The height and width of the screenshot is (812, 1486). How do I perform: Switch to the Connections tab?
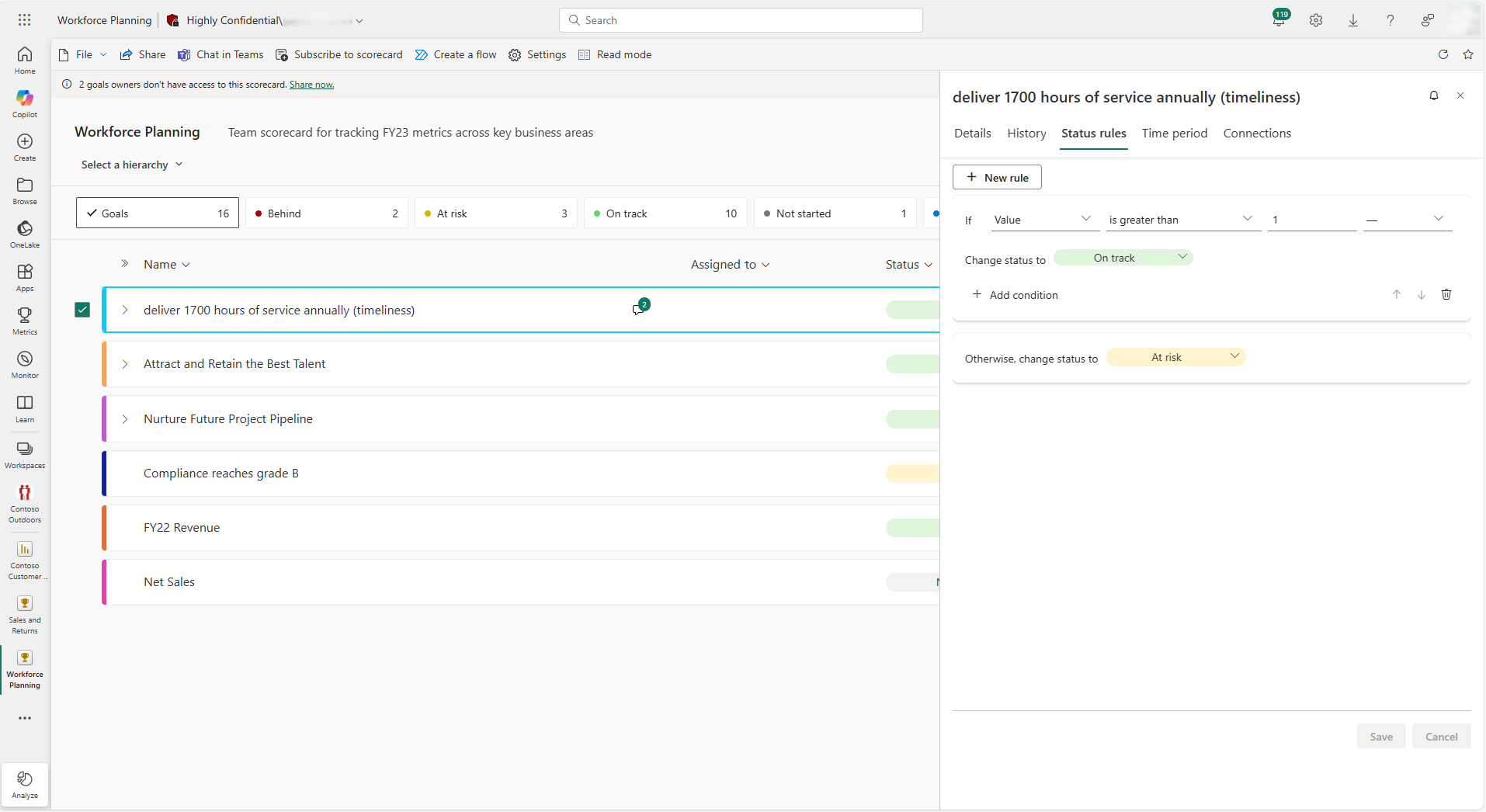tap(1256, 134)
